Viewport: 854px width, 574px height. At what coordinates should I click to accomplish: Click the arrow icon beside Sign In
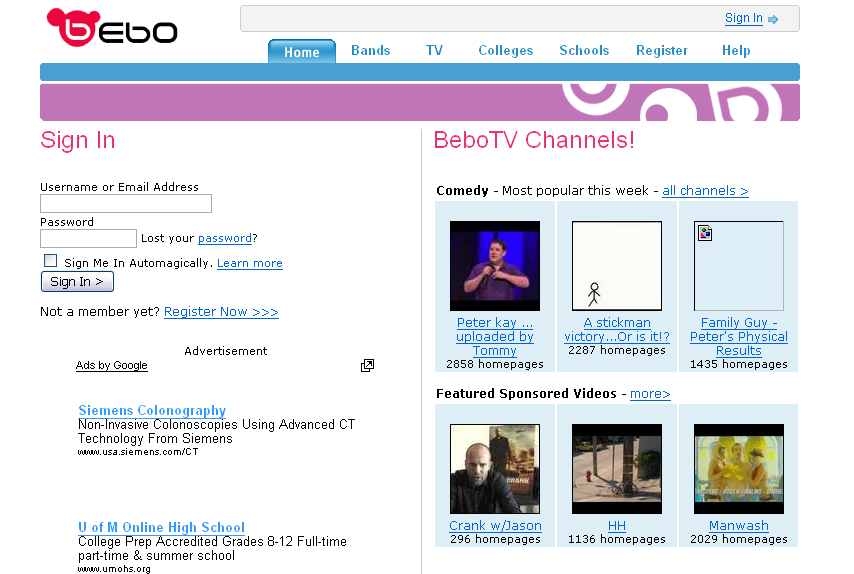(773, 19)
